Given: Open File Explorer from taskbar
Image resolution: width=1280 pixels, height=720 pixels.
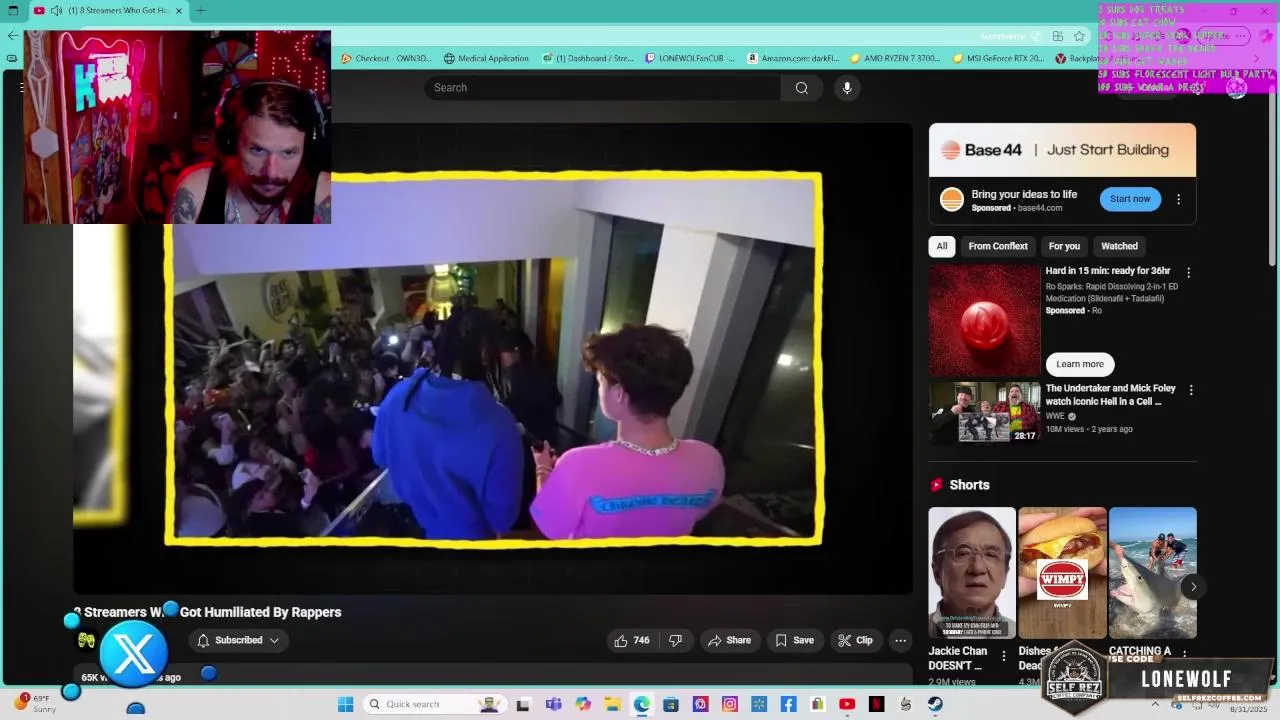Looking at the screenshot, I should (612, 704).
